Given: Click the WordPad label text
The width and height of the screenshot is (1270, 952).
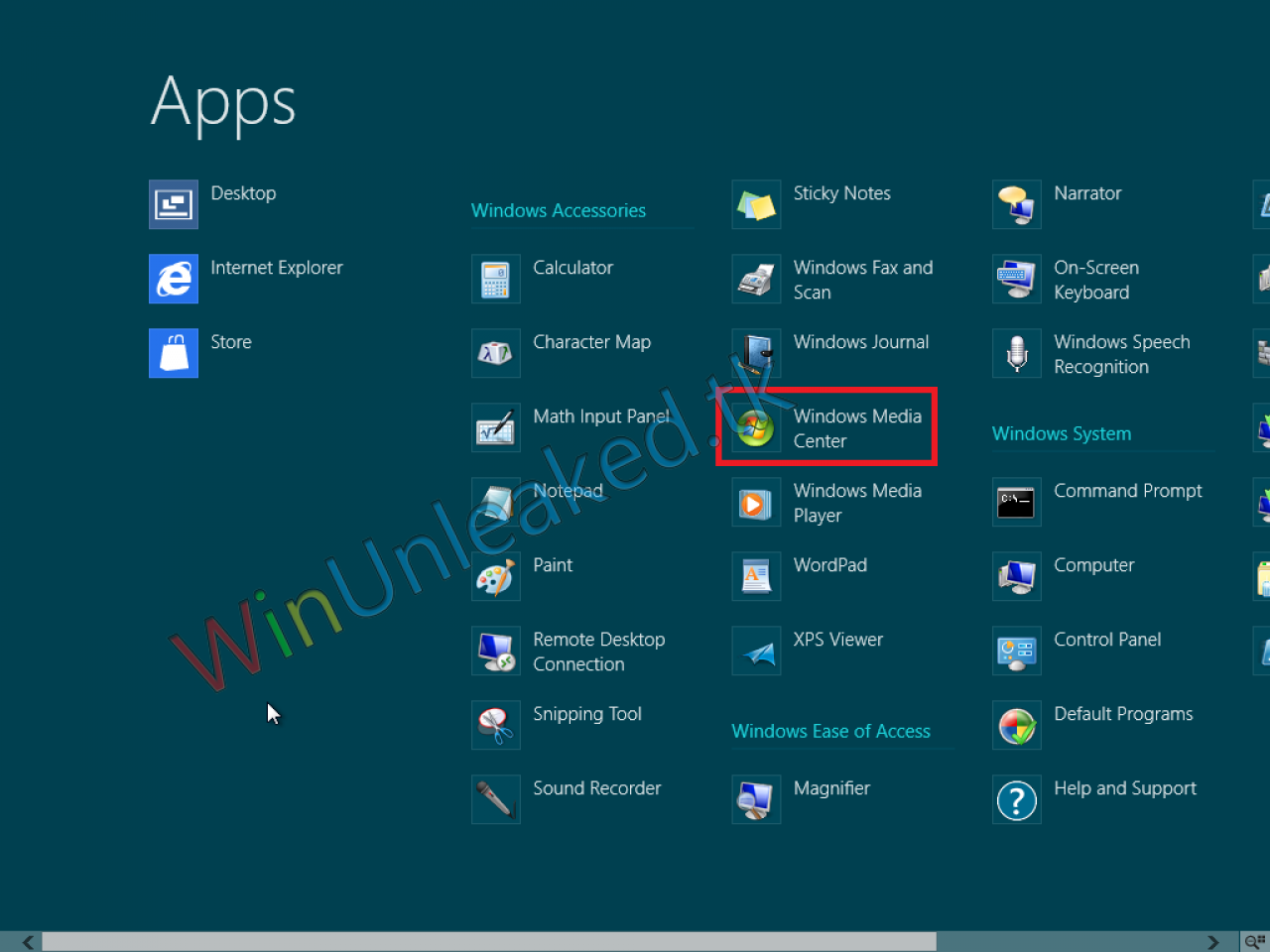Looking at the screenshot, I should [x=830, y=565].
